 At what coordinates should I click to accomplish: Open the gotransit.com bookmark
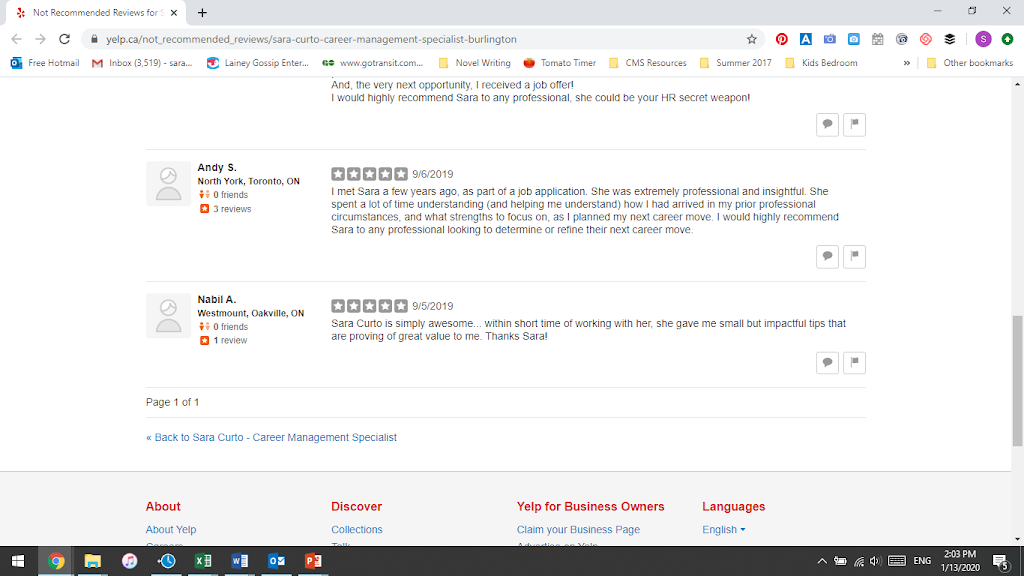(373, 63)
